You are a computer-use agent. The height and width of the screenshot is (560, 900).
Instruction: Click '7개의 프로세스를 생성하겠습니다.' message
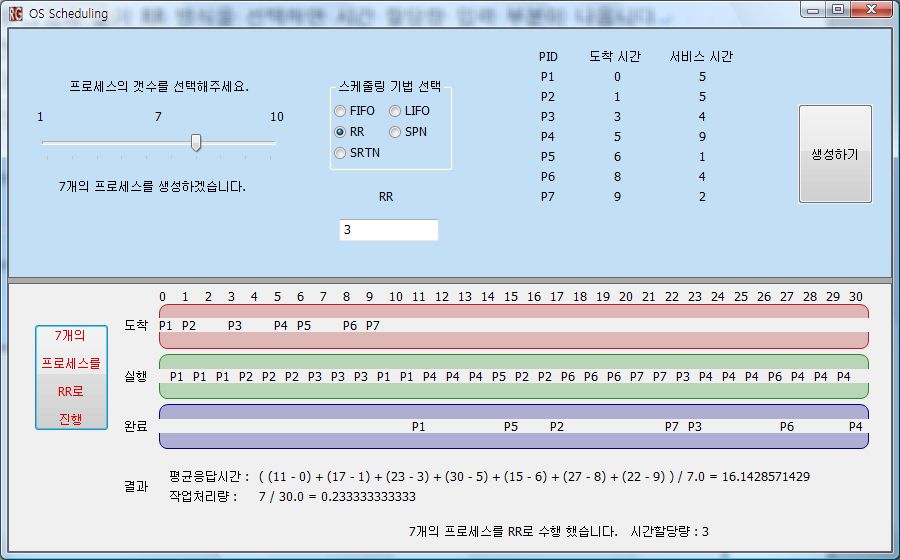152,187
